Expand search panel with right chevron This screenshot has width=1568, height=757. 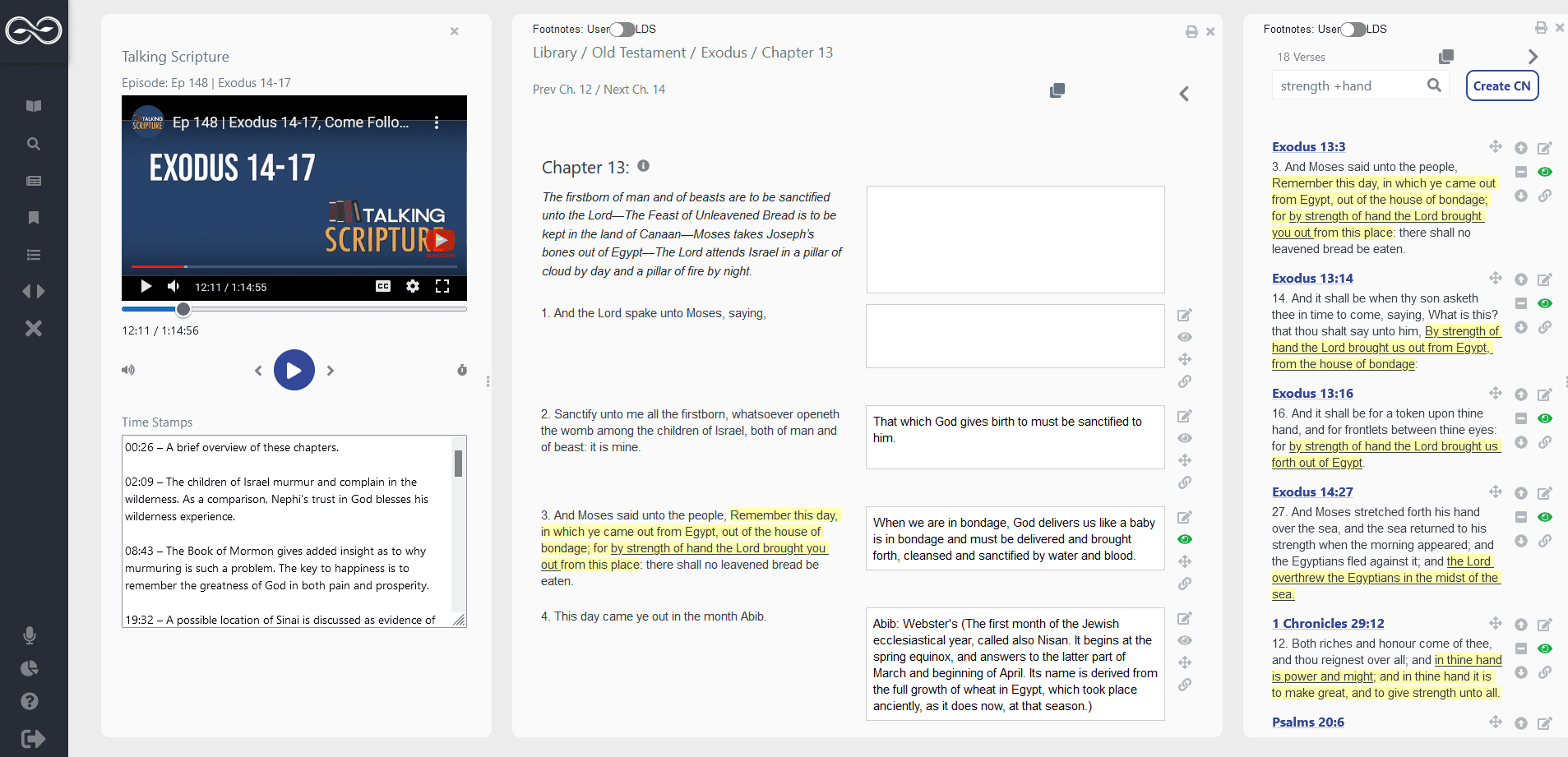point(1533,57)
